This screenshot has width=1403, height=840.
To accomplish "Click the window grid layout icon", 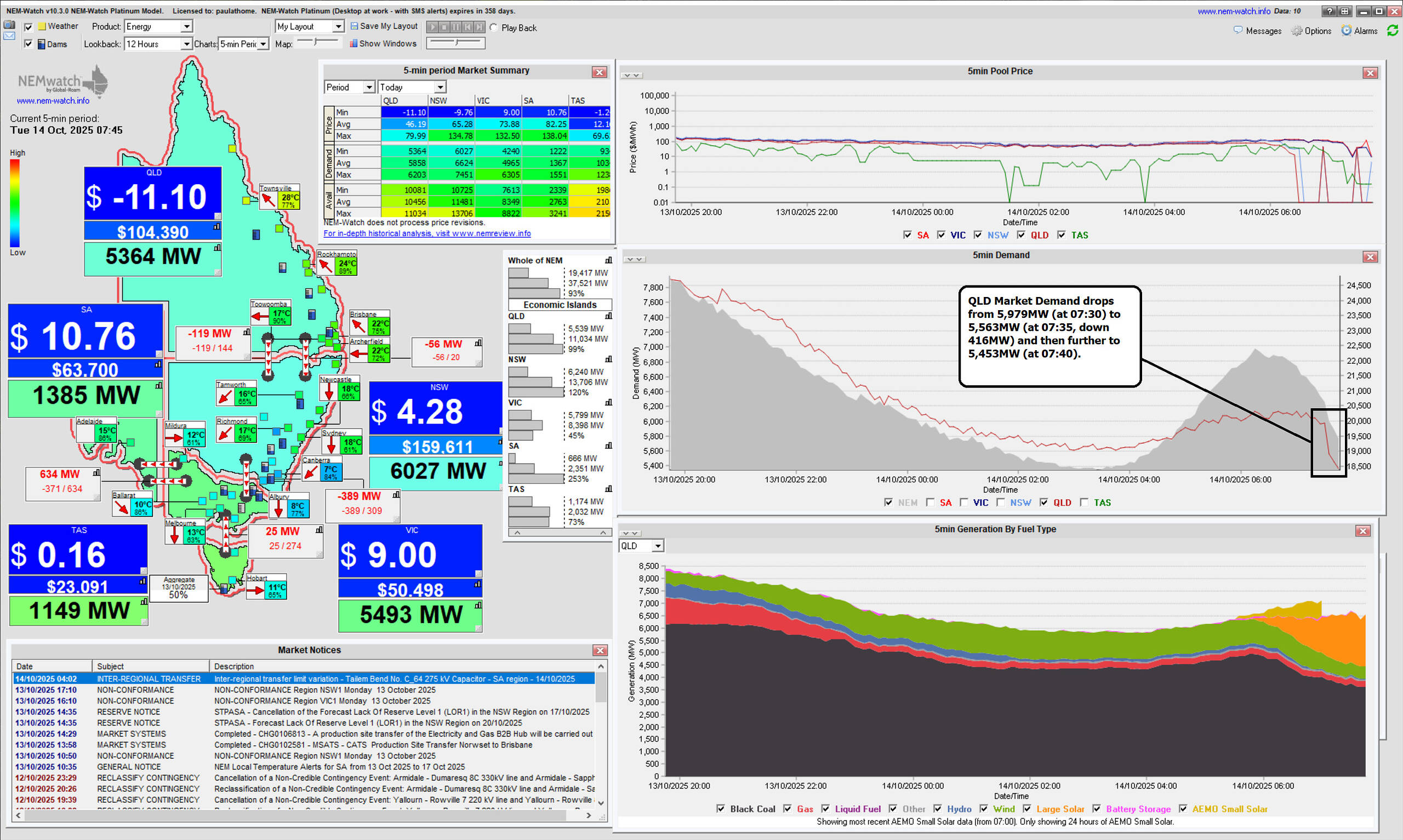I will (x=1345, y=11).
